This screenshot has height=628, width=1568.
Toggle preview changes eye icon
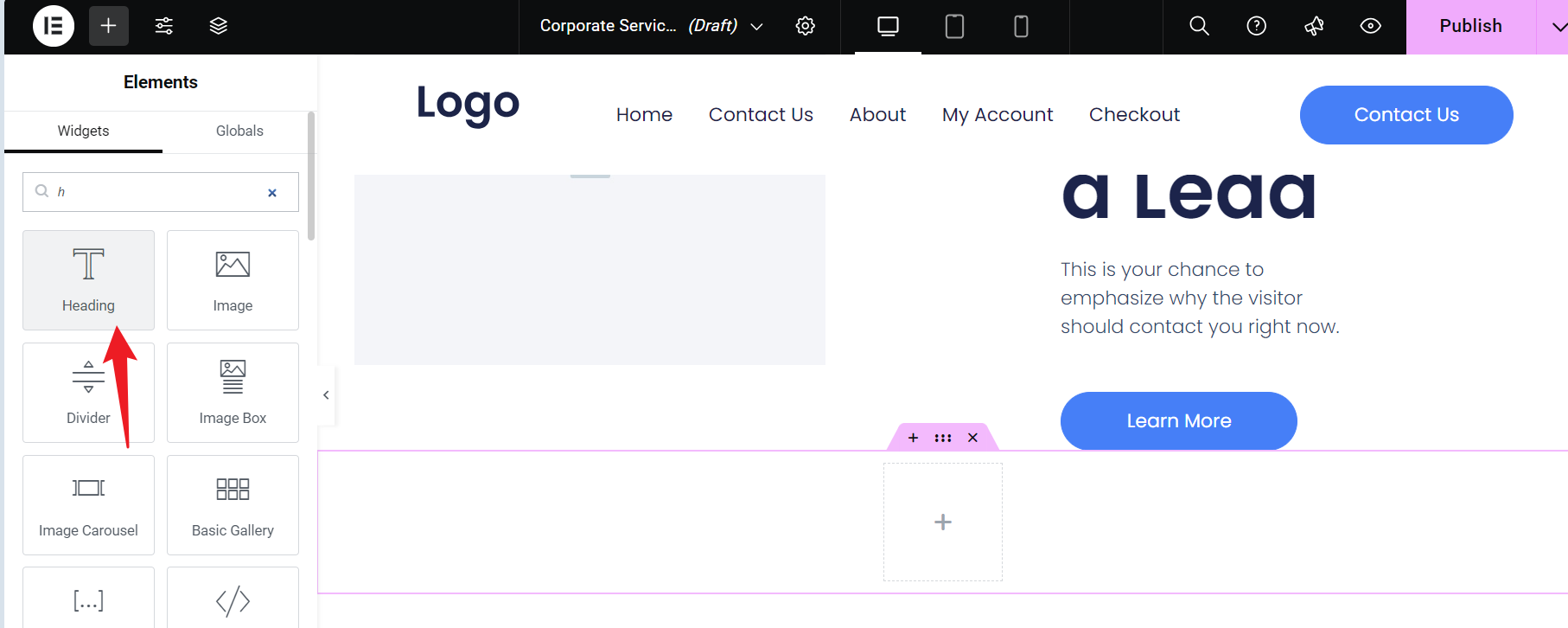click(x=1370, y=26)
